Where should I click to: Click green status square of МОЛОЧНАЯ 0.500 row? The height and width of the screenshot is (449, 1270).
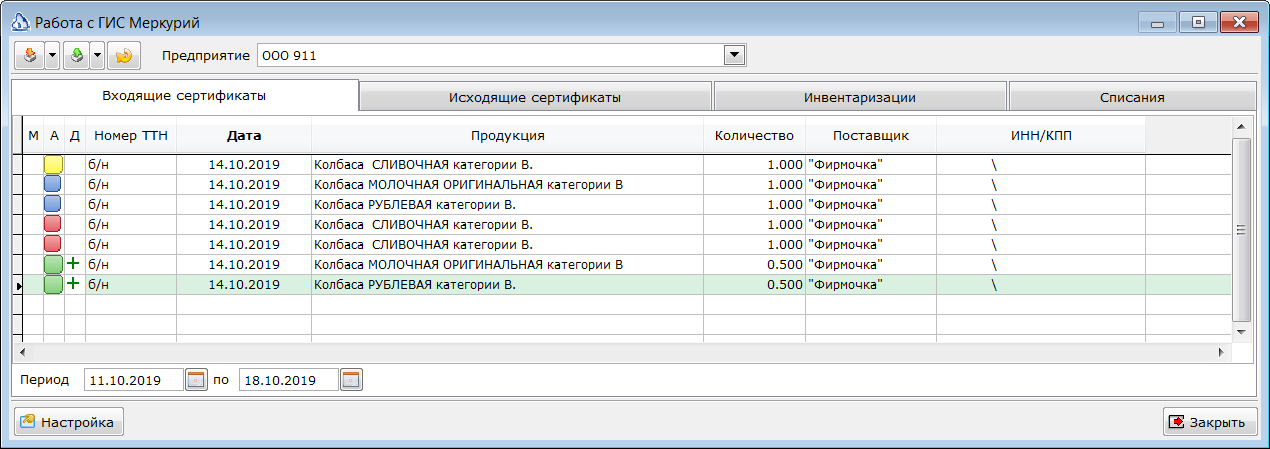coord(54,265)
